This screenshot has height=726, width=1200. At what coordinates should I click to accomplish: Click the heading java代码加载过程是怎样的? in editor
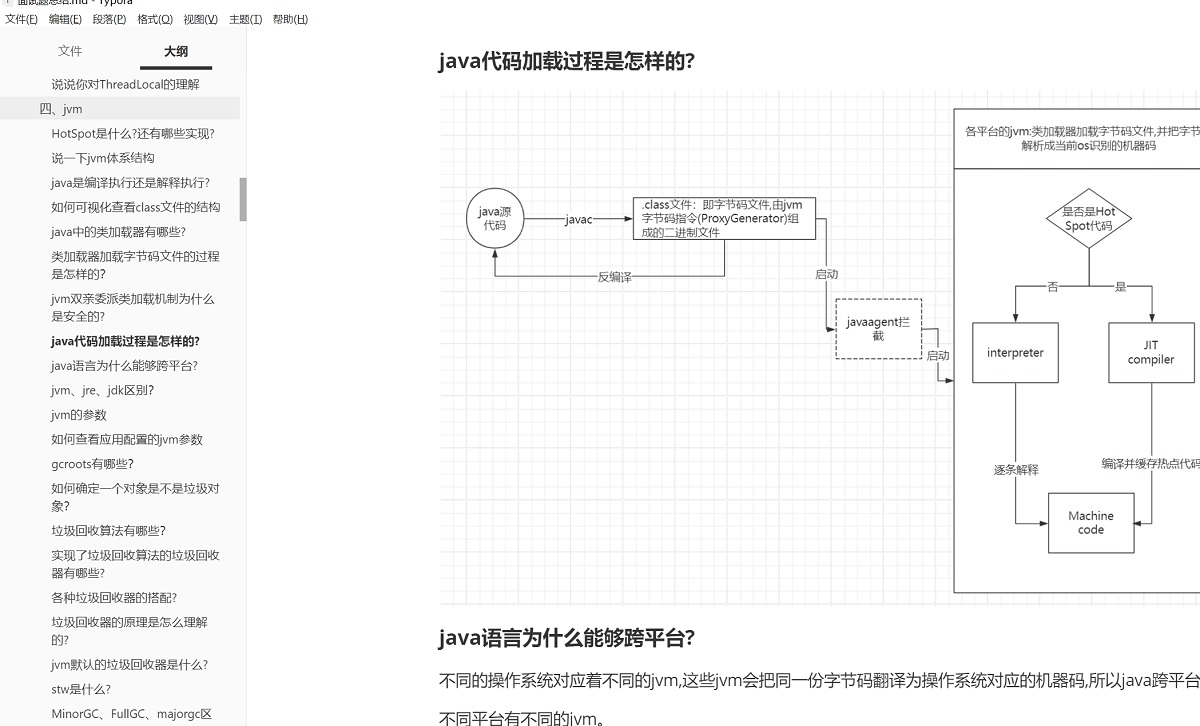click(566, 61)
